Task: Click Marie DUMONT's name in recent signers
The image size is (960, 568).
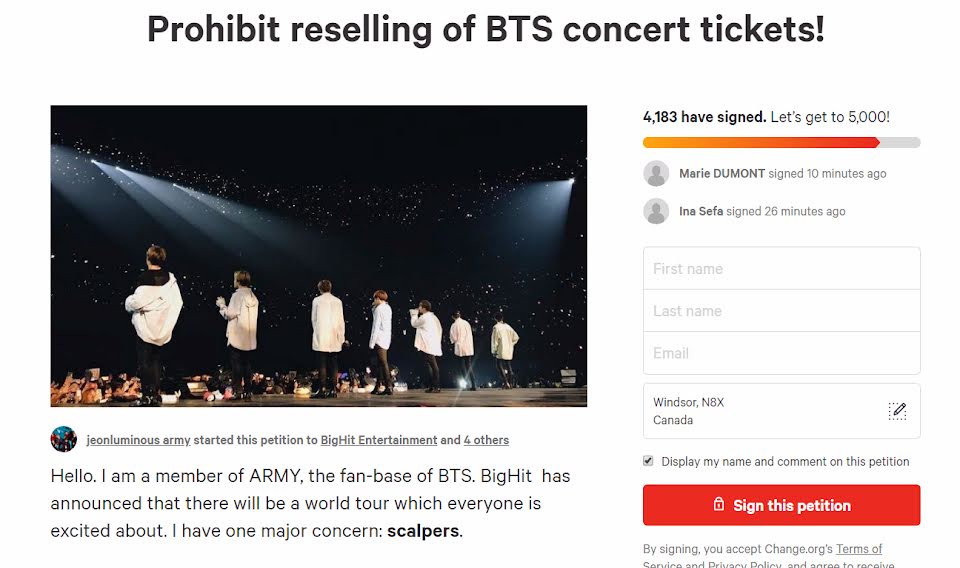Action: click(721, 174)
